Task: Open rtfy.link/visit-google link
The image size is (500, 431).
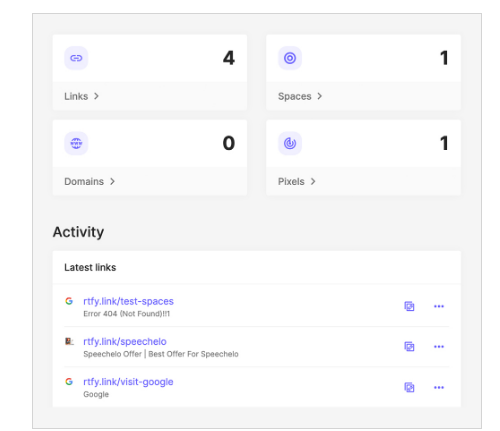Action: pyautogui.click(x=128, y=382)
